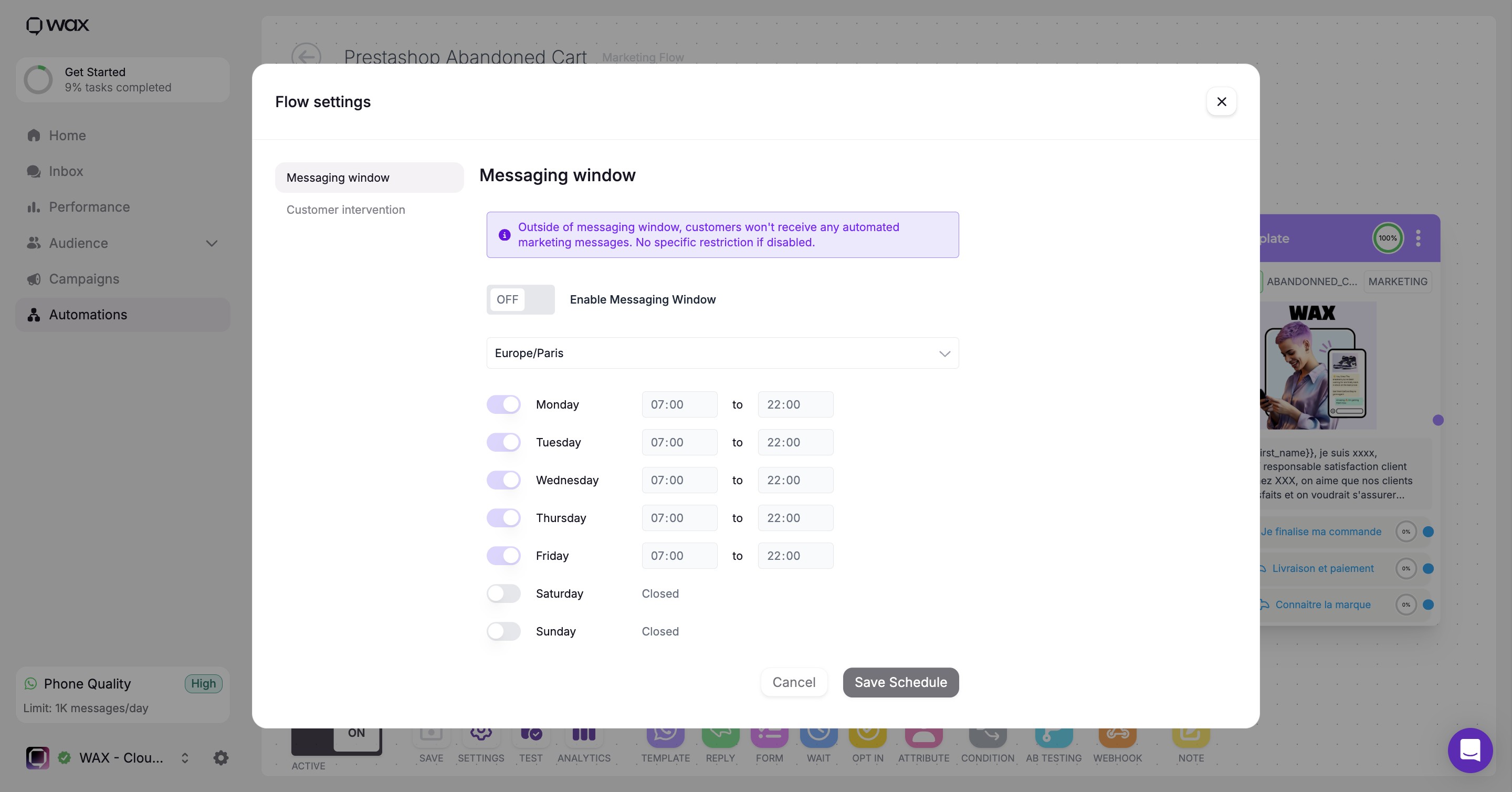Screen dimensions: 1512x792
Task: Open the support chat bubble
Action: click(x=1471, y=750)
